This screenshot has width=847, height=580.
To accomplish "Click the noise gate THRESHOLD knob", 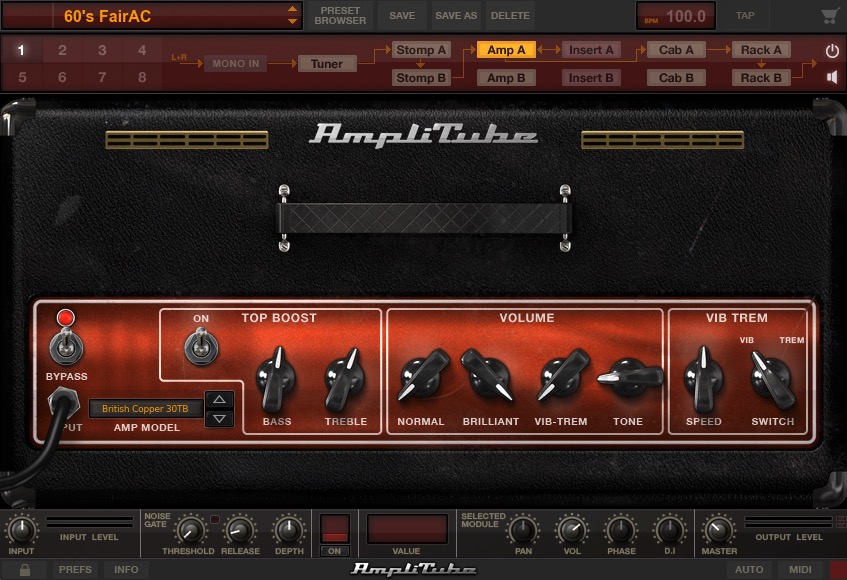I will pos(190,530).
